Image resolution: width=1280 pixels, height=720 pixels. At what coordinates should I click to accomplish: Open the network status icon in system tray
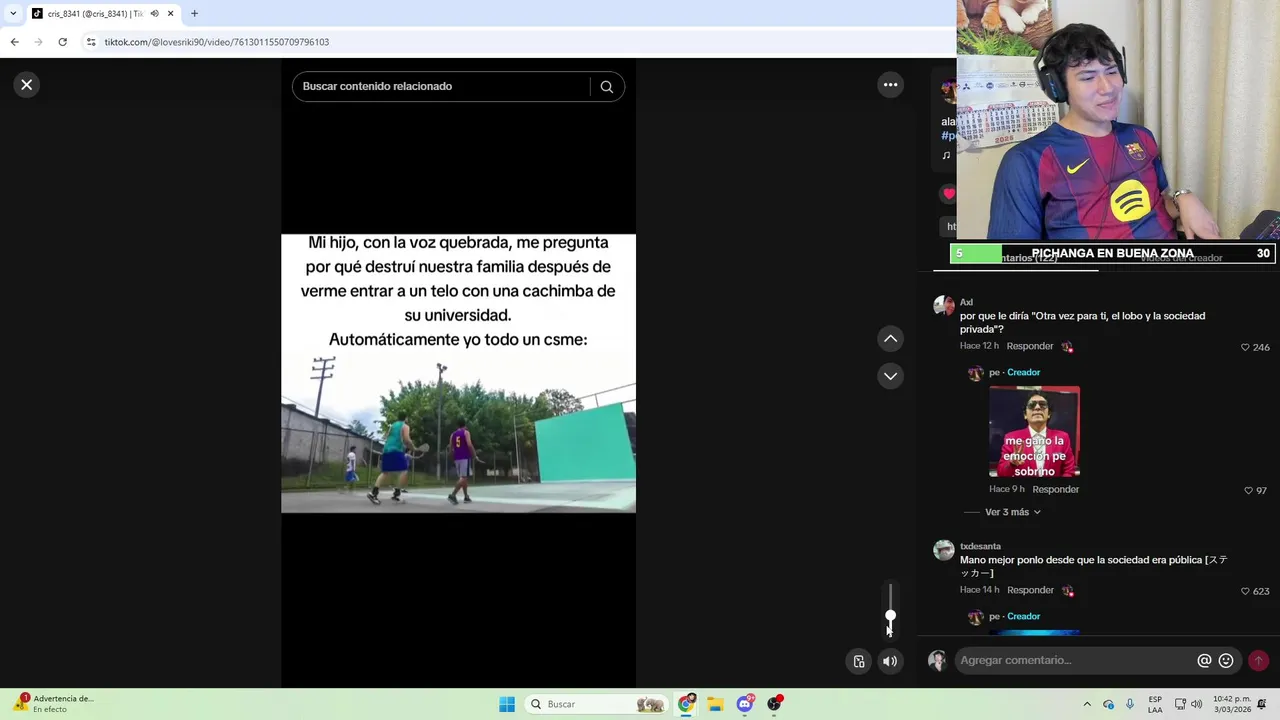click(x=1179, y=704)
